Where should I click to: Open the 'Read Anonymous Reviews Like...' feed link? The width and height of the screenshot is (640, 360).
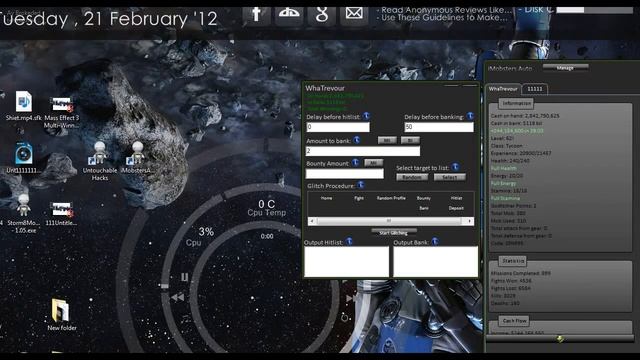tap(444, 10)
